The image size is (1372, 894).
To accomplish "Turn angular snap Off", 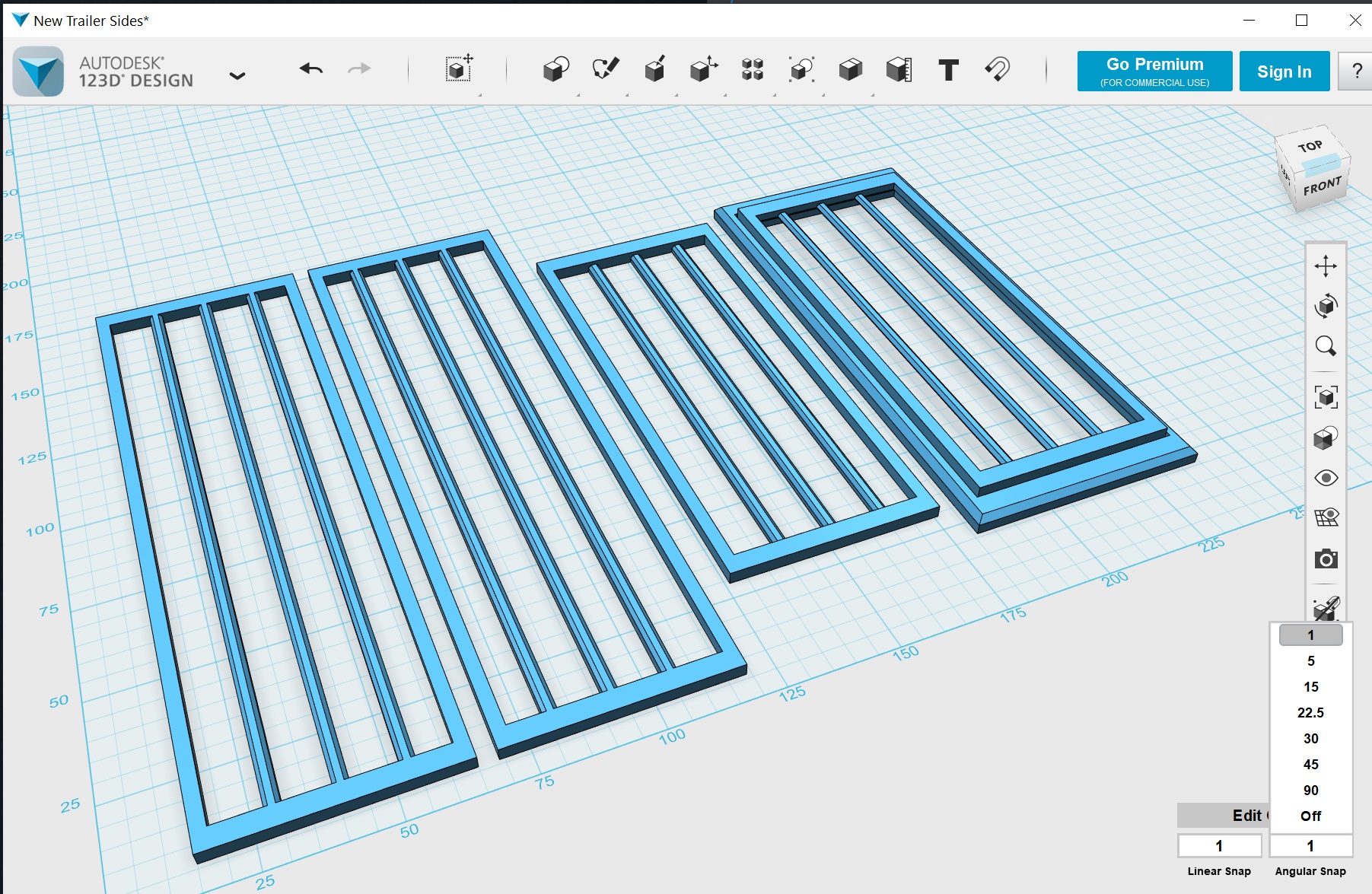I will click(1310, 816).
